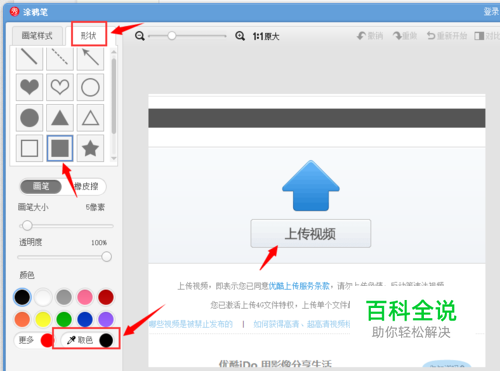Select the pink color swatch
Screen dimensions: 500x371
(85, 297)
